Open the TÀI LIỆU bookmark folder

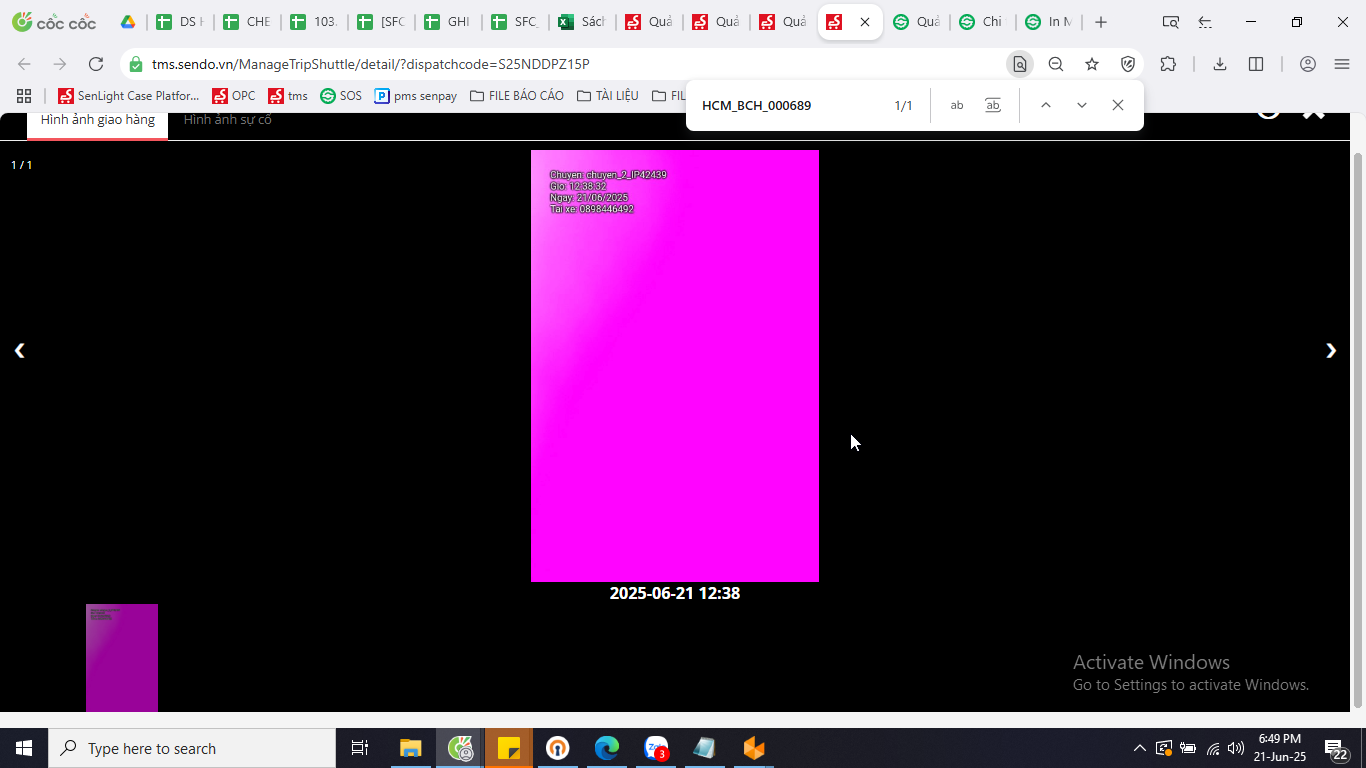(x=607, y=96)
